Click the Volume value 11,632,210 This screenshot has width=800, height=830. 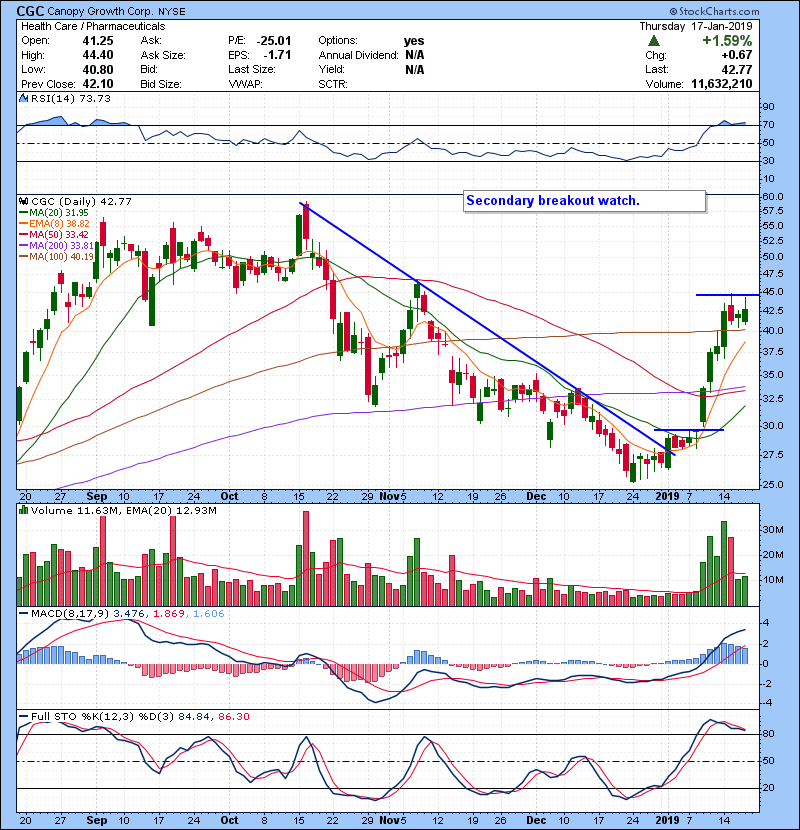click(x=722, y=84)
